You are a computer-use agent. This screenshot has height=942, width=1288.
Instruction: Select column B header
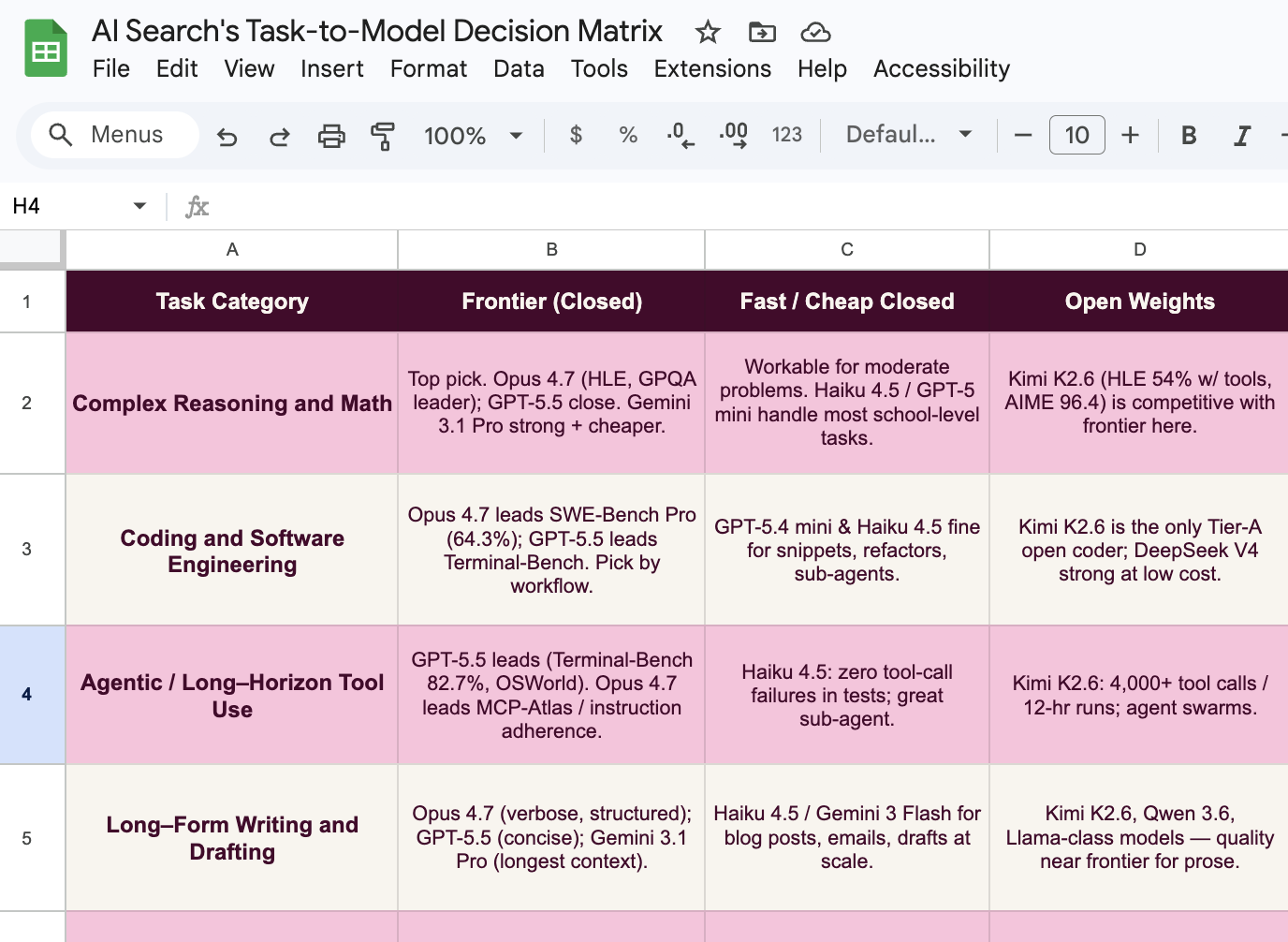click(551, 250)
